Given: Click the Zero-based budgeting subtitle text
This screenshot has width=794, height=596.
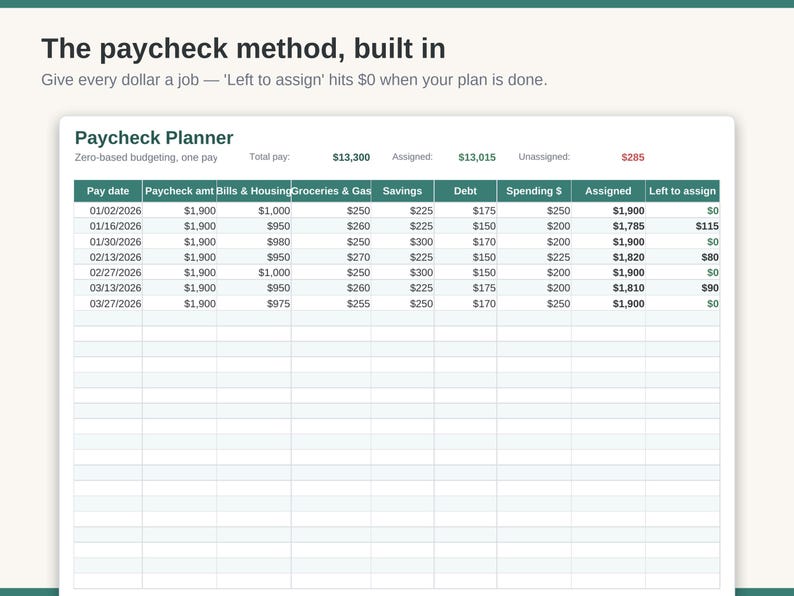Looking at the screenshot, I should (146, 157).
